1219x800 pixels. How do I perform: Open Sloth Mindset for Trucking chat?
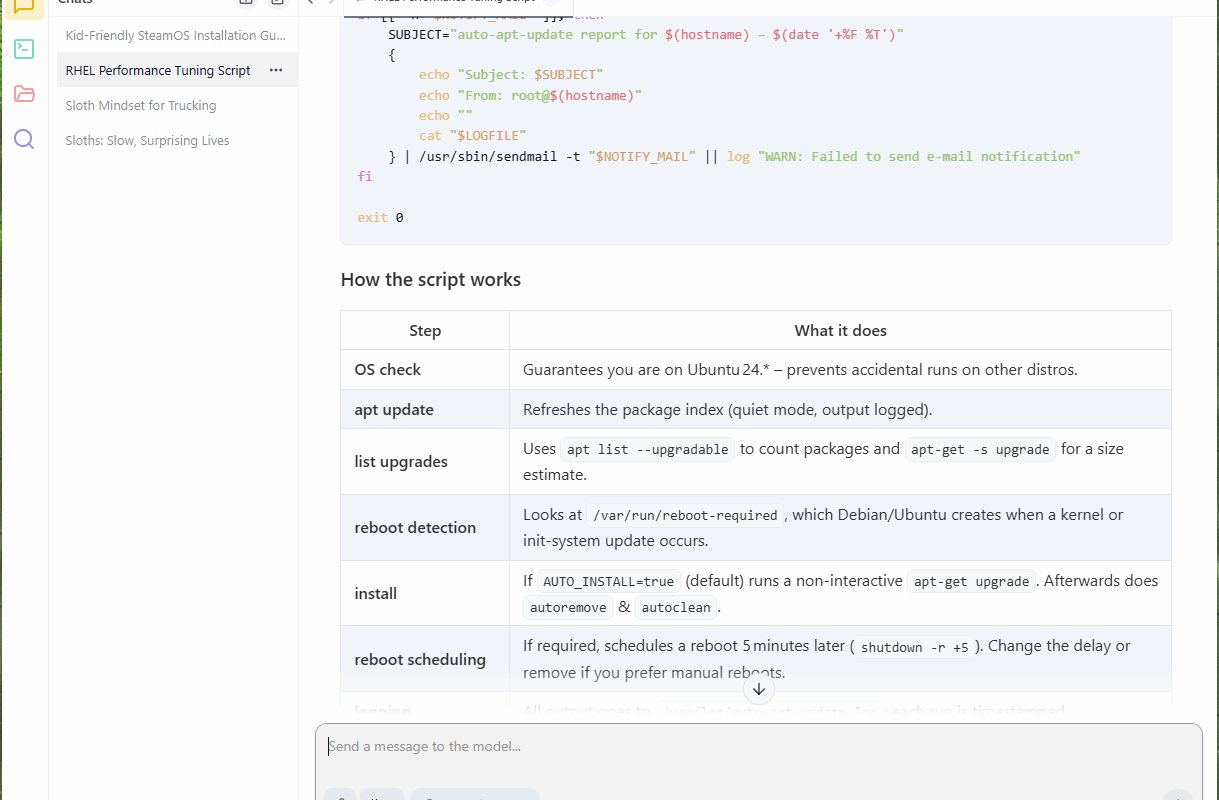coord(141,105)
